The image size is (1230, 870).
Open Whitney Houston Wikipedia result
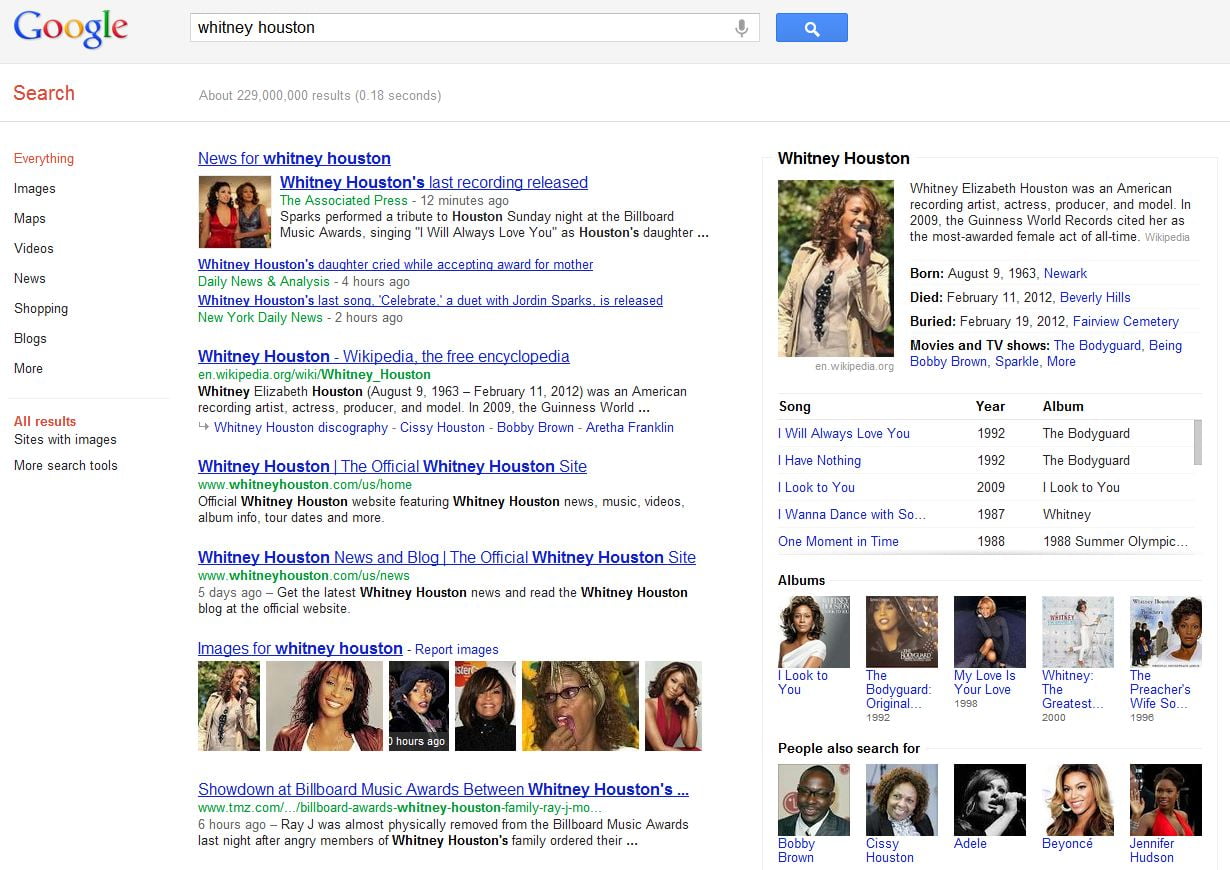point(384,356)
